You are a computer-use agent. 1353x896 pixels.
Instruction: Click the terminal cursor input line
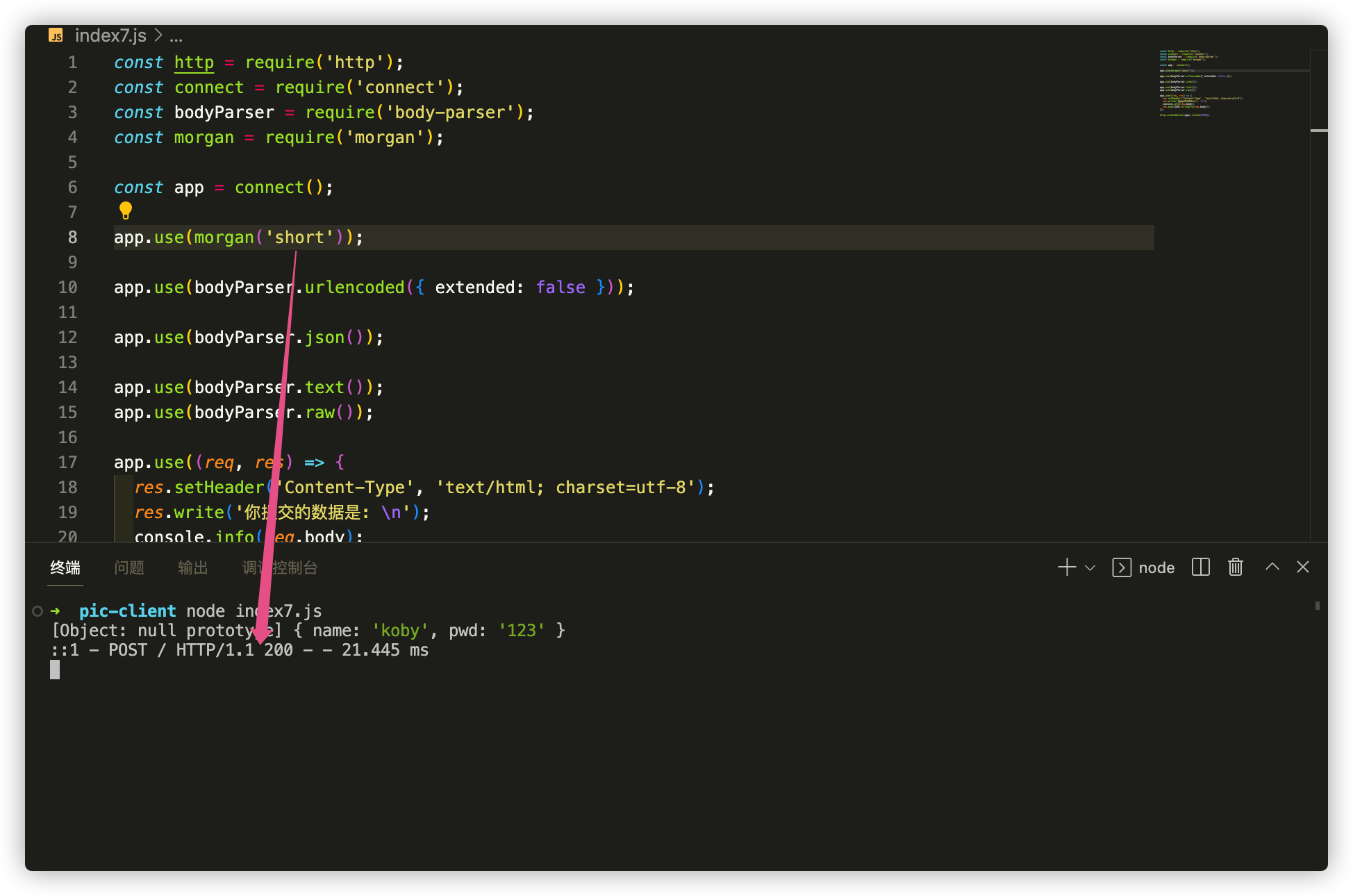[x=55, y=670]
